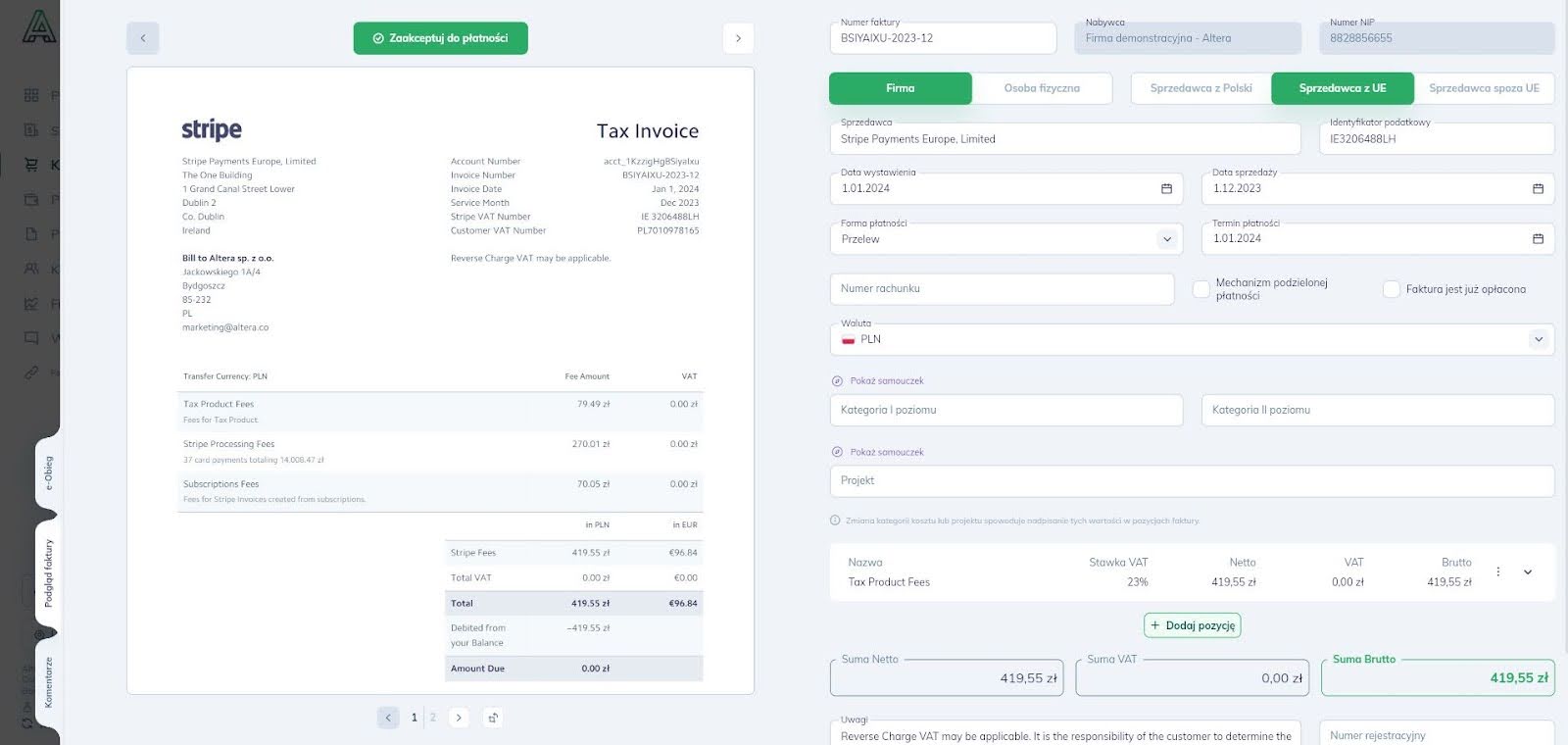Click the 23% Stawka VAT value
This screenshot has height=745, width=1568.
click(x=1137, y=582)
